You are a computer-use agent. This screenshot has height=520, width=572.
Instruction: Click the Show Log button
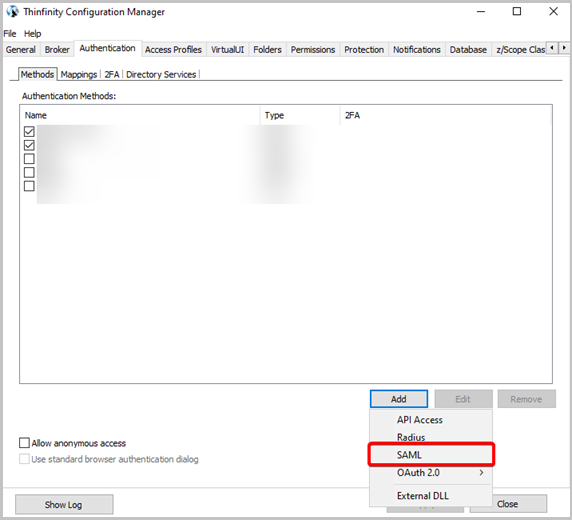pos(64,505)
